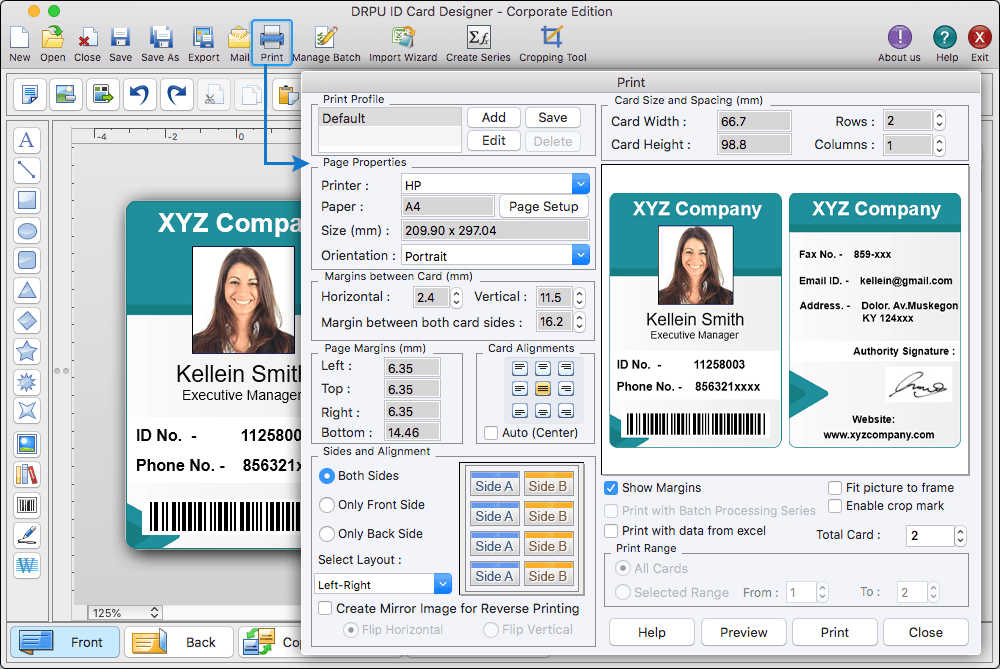Switch to the Front tab

point(65,642)
